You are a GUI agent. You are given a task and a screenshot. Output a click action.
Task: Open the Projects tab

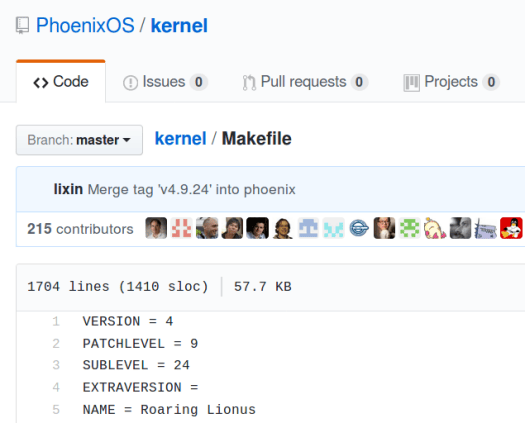click(451, 82)
